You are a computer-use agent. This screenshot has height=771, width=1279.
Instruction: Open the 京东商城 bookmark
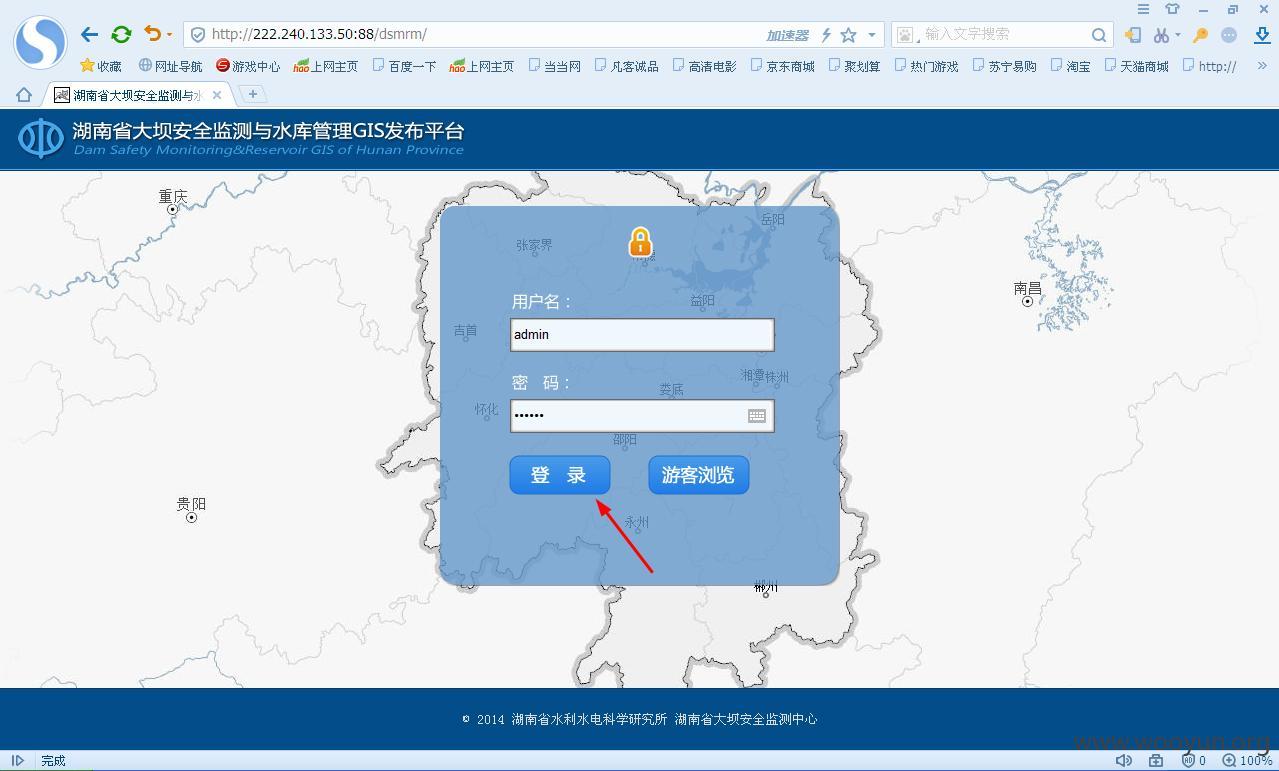pos(782,66)
